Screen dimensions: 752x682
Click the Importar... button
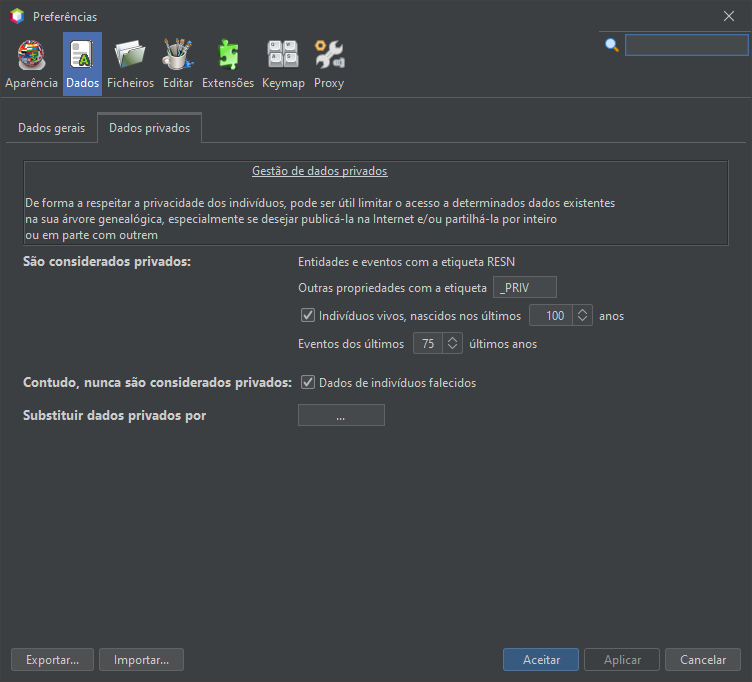click(x=141, y=660)
